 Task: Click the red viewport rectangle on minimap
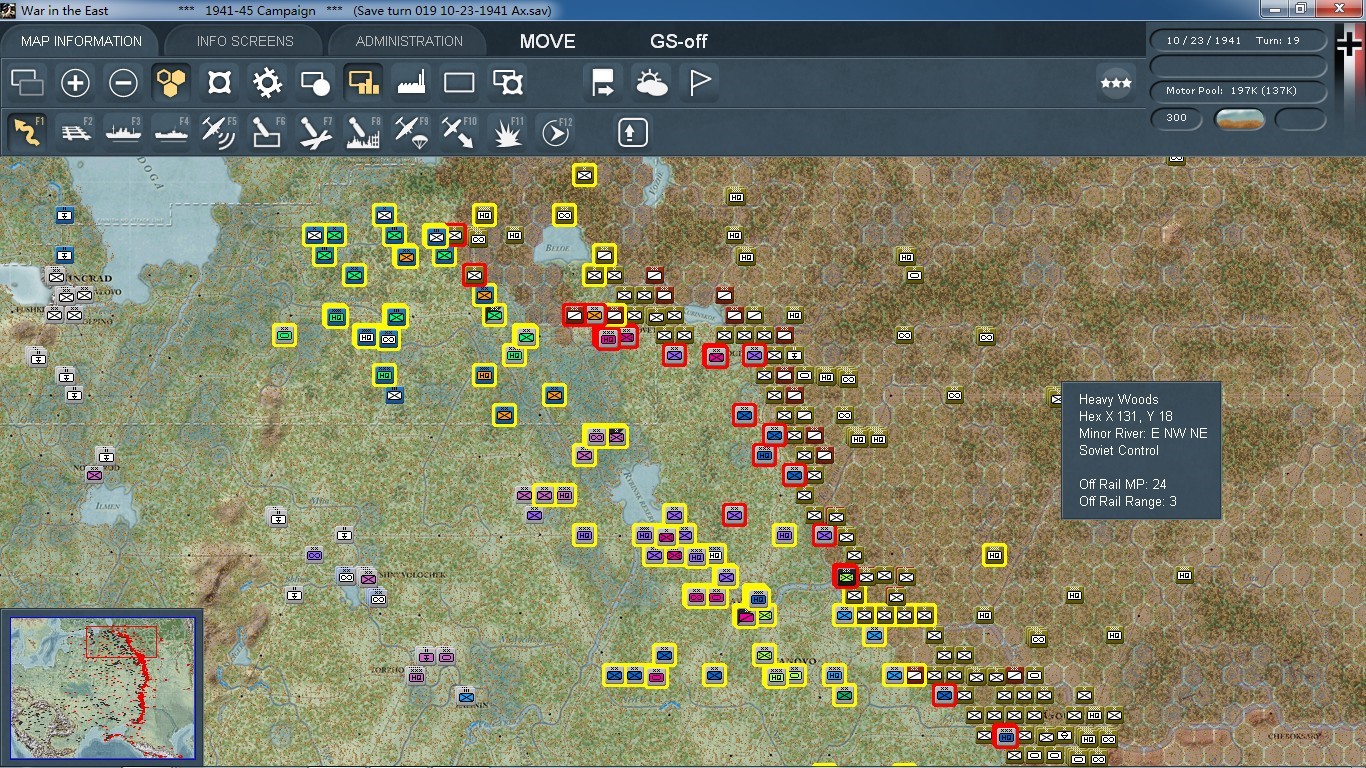[x=121, y=642]
